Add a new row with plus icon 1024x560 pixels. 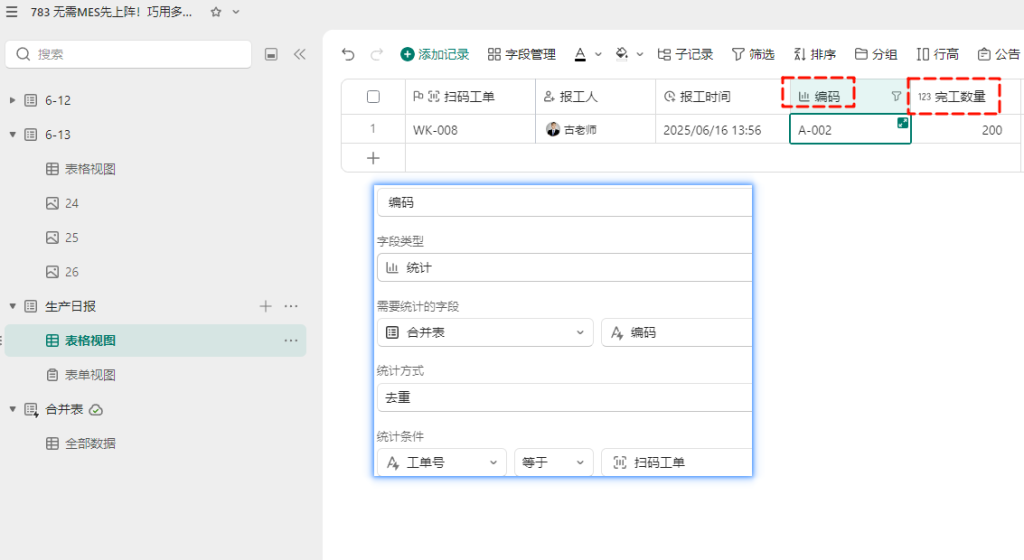373,158
